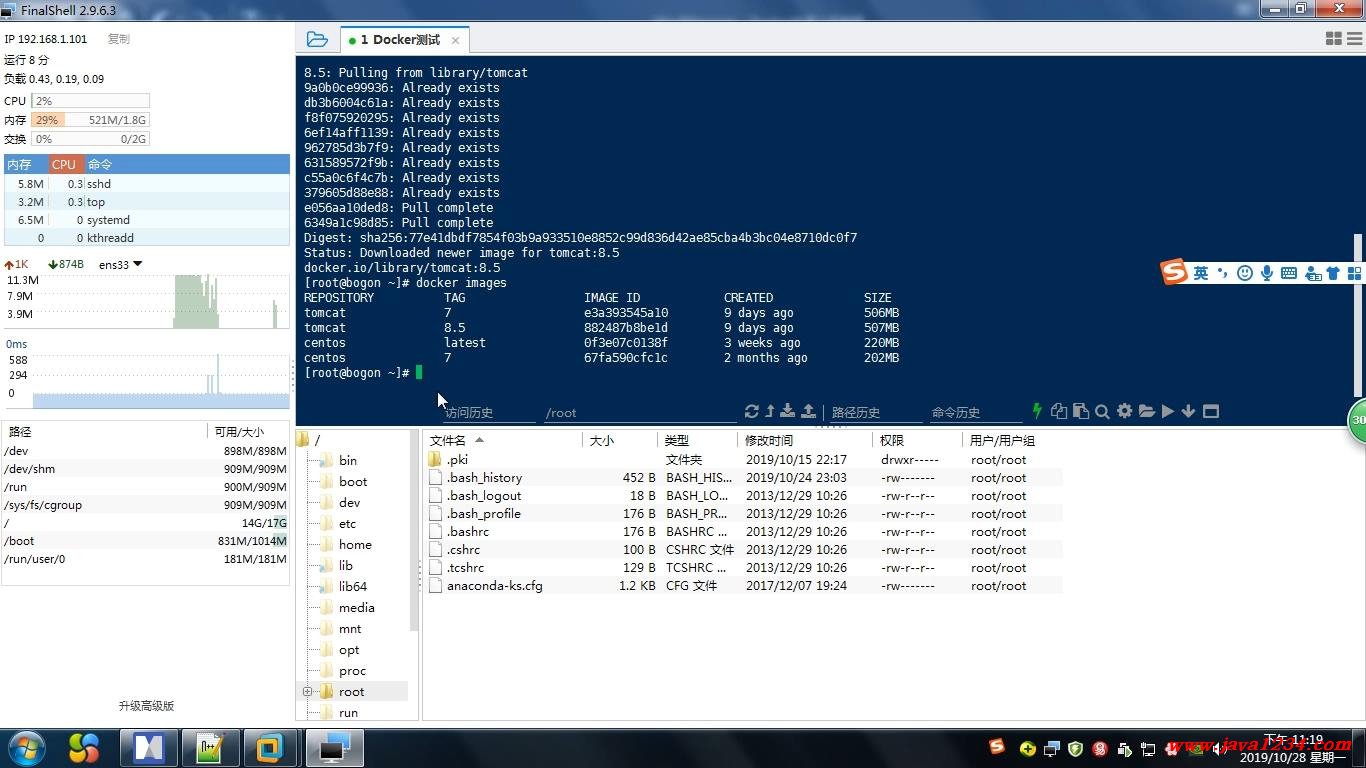This screenshot has width=1366, height=768.
Task: Open the ens33 network interface dropdown
Action: pos(121,264)
